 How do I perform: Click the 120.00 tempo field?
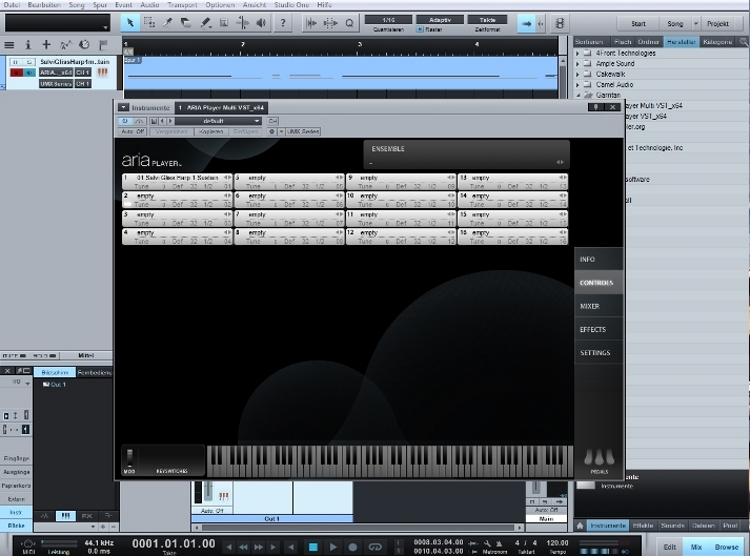[x=557, y=543]
